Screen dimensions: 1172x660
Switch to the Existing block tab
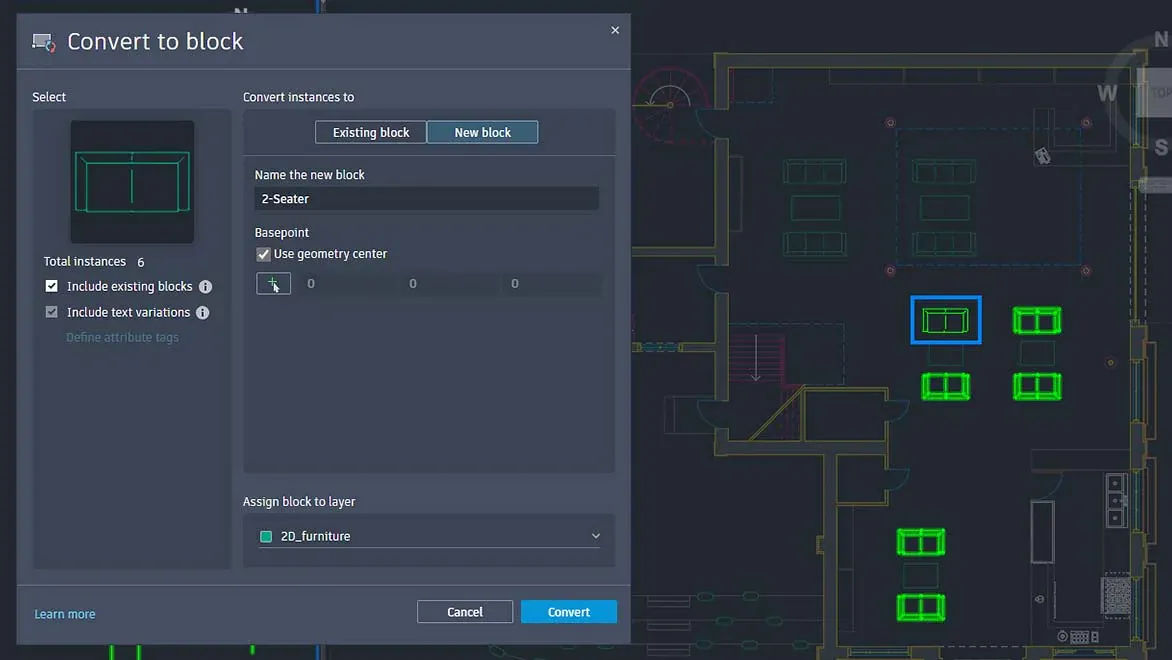point(371,132)
